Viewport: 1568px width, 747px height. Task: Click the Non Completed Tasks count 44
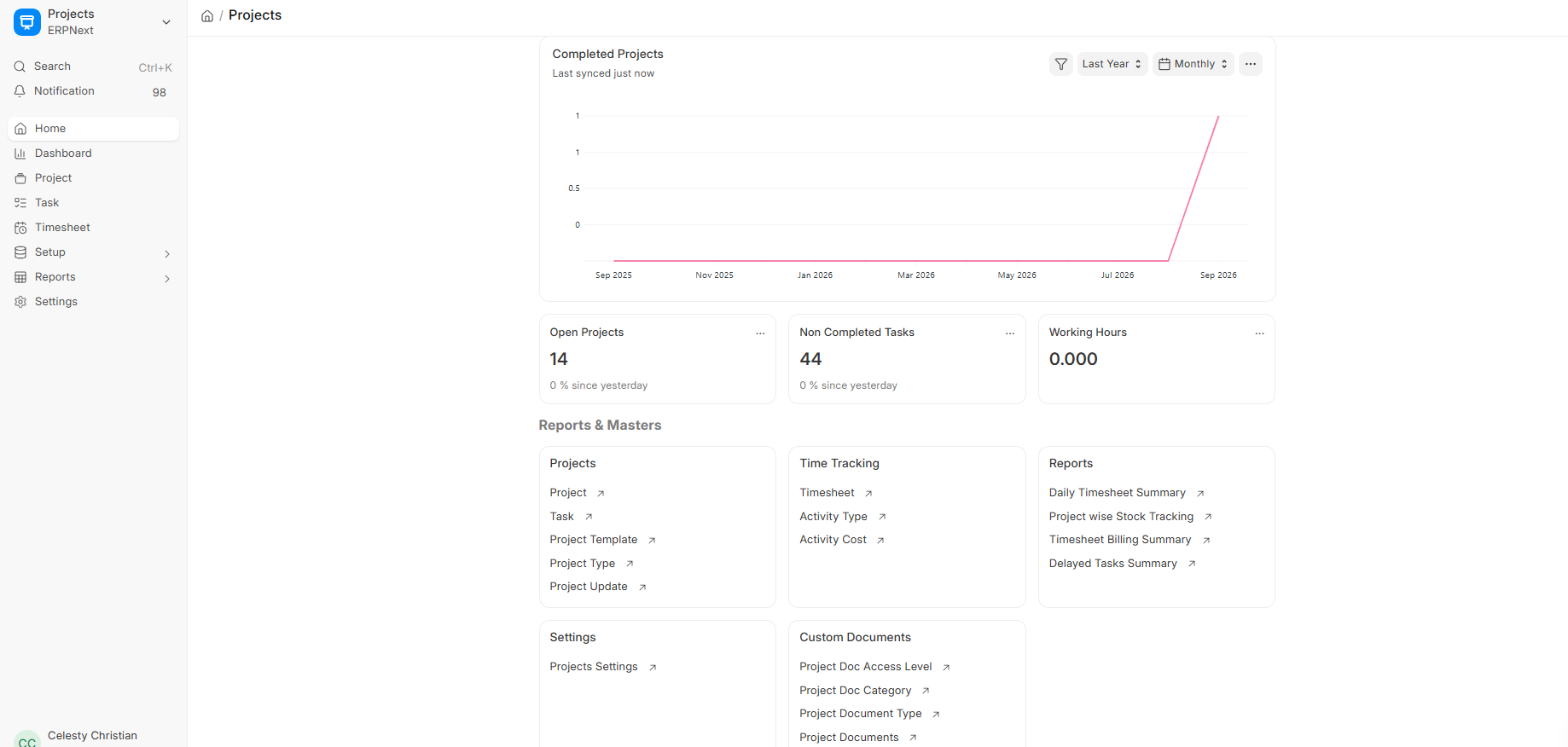point(810,359)
